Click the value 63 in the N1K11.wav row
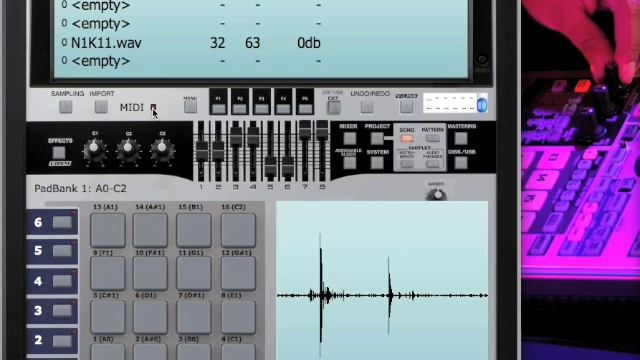This screenshot has height=360, width=640. [253, 42]
